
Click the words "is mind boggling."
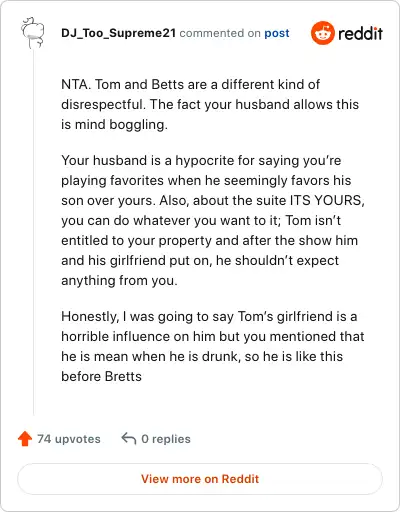click(x=114, y=125)
